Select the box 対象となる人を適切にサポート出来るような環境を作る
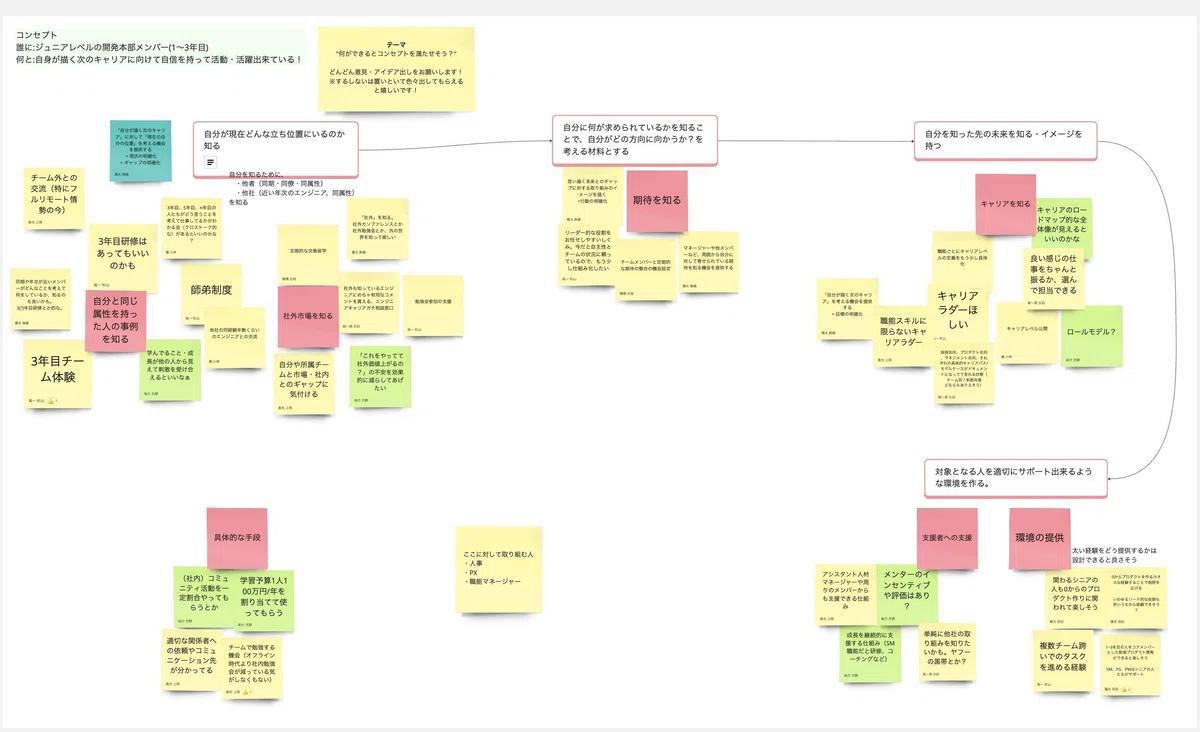This screenshot has height=732, width=1200. [1016, 477]
